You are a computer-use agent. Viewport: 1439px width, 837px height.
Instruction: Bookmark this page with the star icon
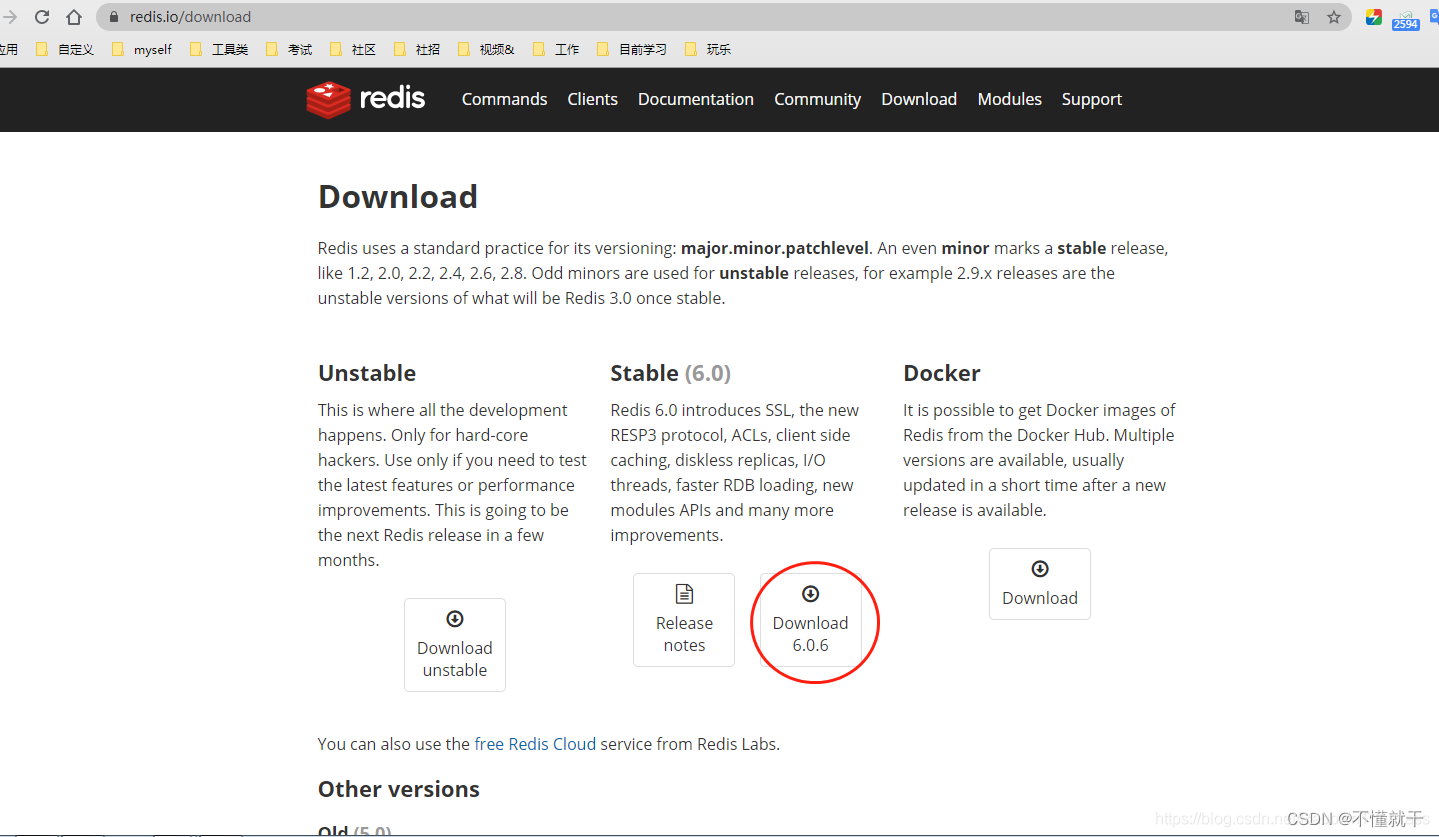1333,17
